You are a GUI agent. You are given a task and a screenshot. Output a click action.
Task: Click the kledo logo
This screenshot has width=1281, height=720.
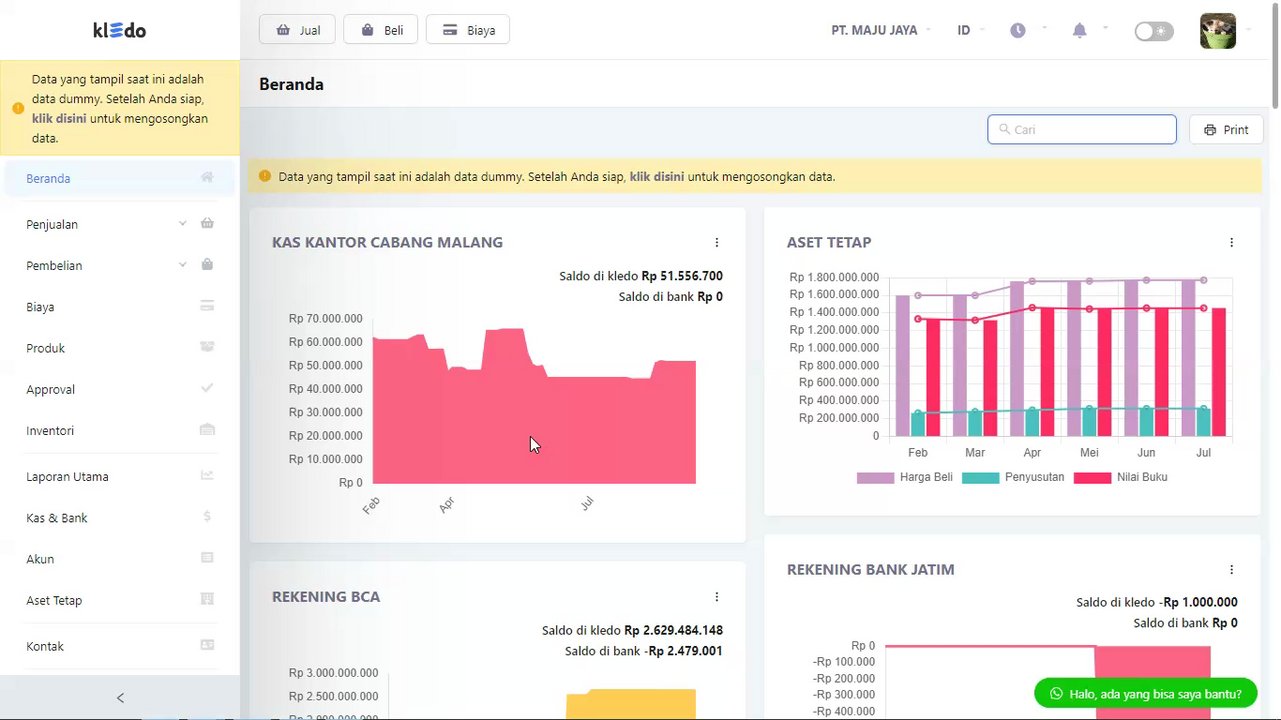[119, 30]
